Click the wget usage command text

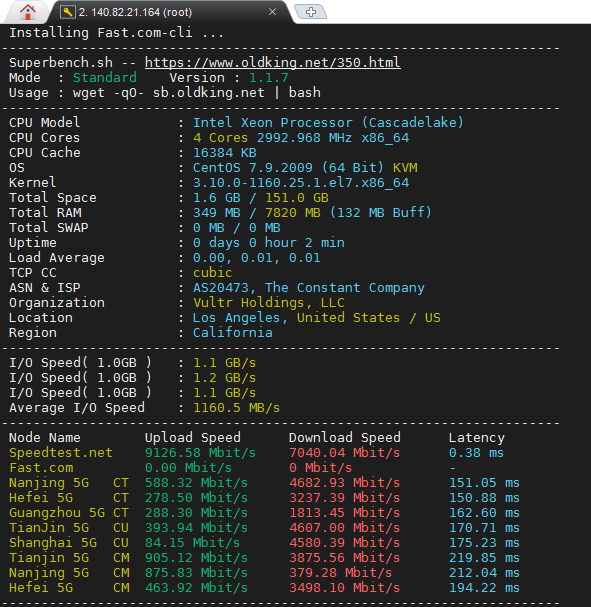coord(197,93)
